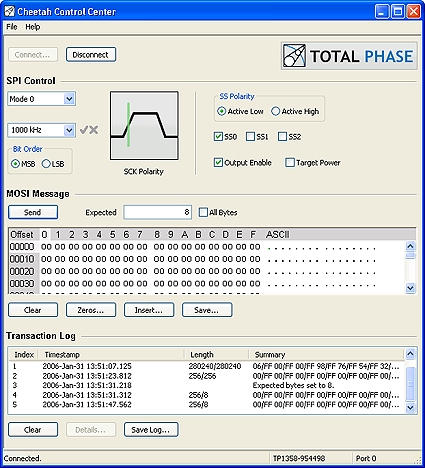Click the TP1358-954498 status bar entry
Viewport: 425px width, 468px height.
click(299, 458)
